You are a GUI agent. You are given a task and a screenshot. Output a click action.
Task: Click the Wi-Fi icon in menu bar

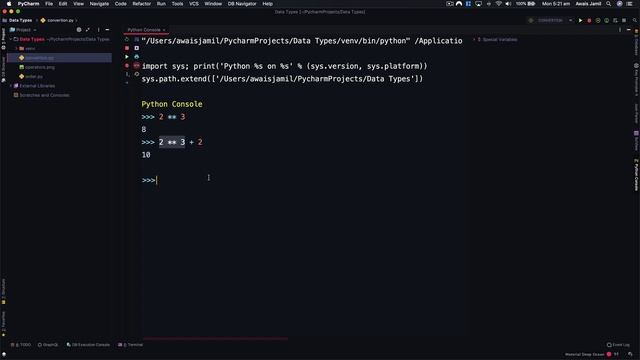(498, 4)
